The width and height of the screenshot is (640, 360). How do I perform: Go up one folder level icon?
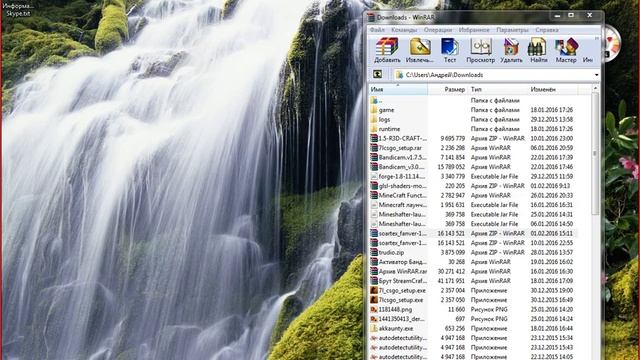pyautogui.click(x=378, y=74)
